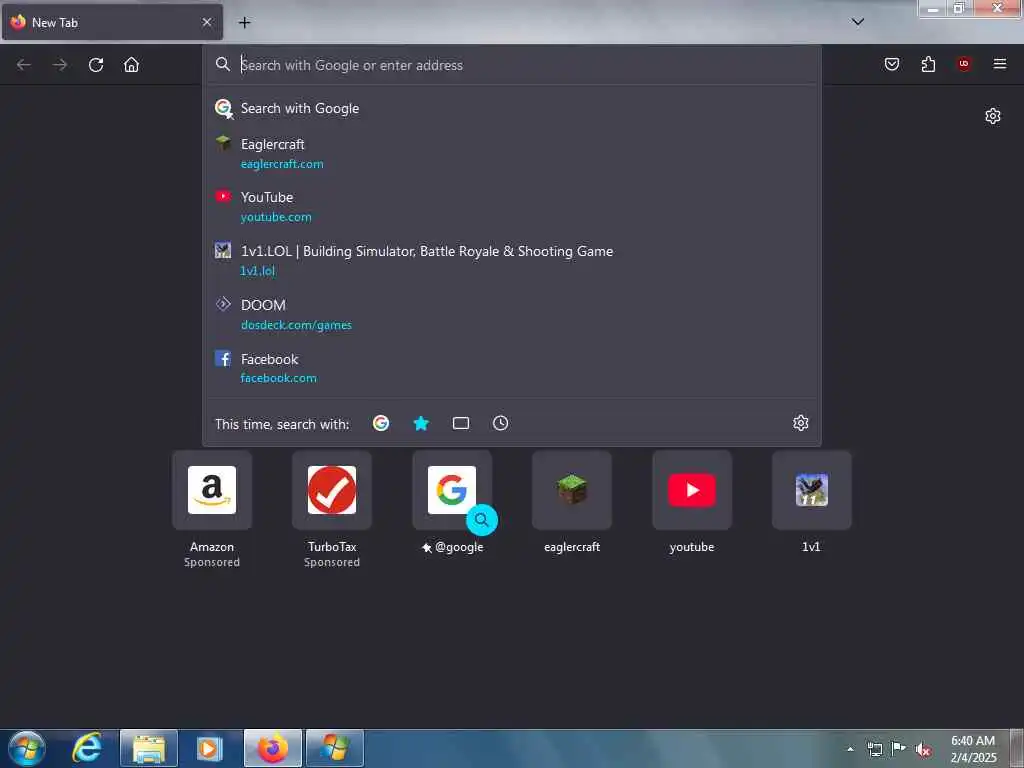Screen dimensions: 1024x768
Task: Choose the Search with Google suggestion
Action: (x=512, y=108)
